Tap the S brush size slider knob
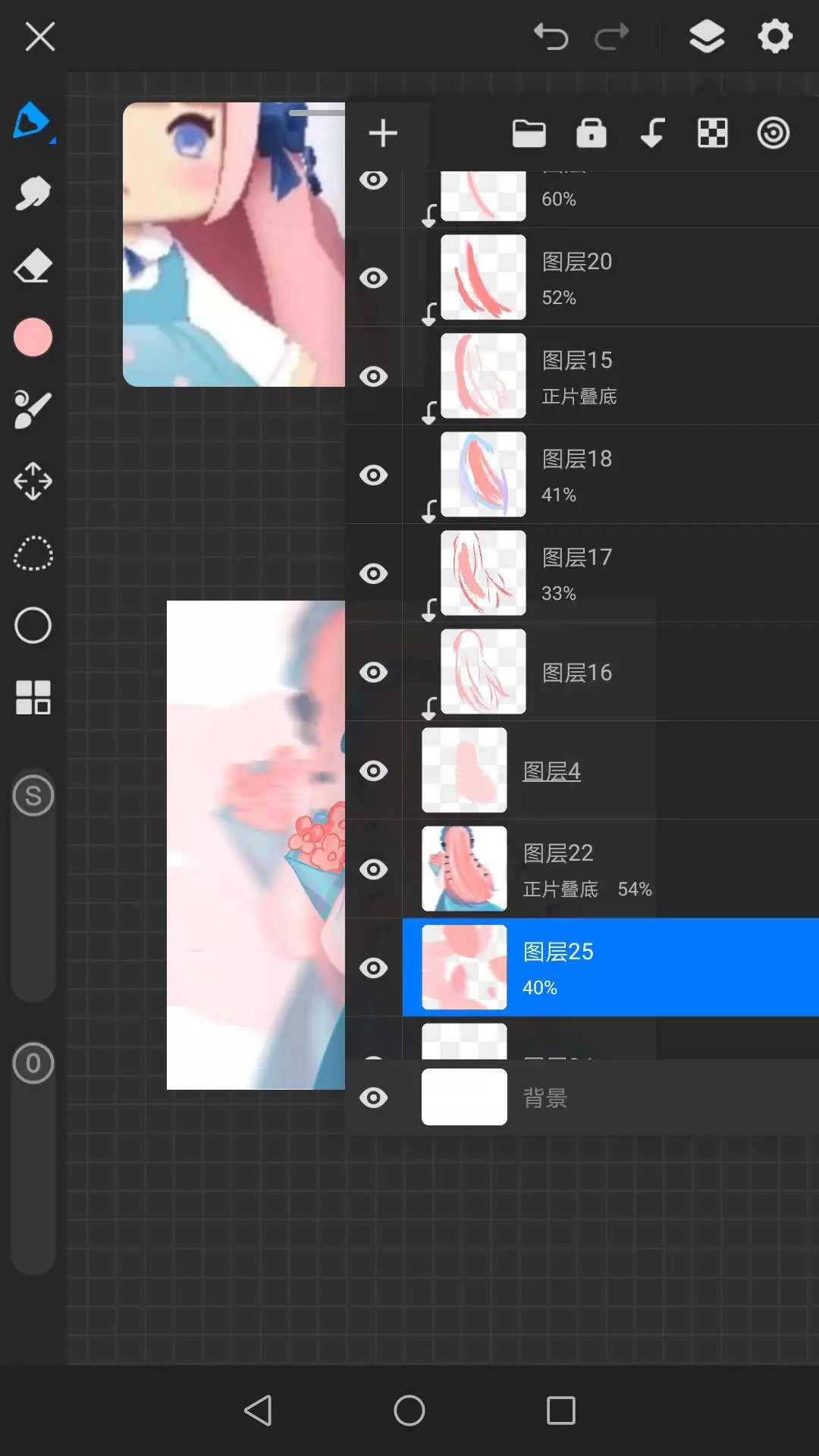The width and height of the screenshot is (819, 1456). (33, 795)
